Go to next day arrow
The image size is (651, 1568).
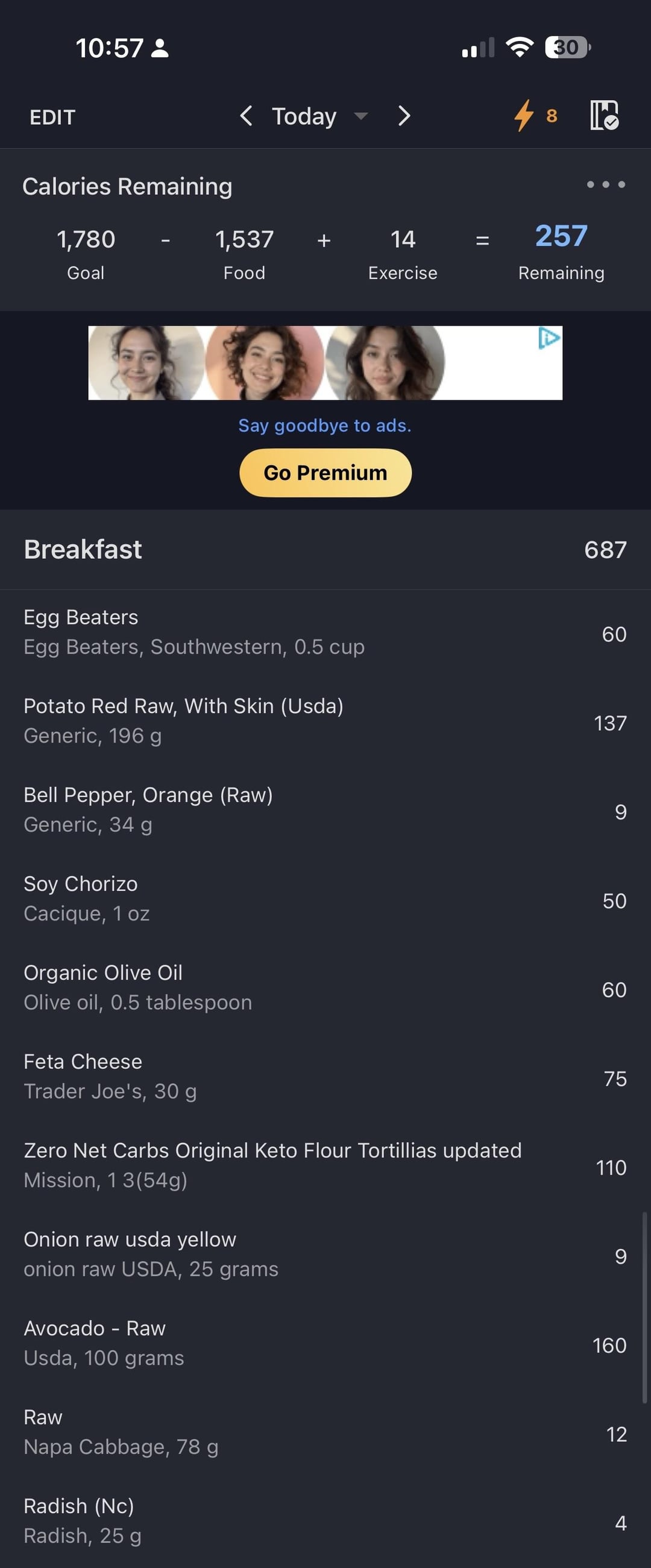[x=404, y=116]
